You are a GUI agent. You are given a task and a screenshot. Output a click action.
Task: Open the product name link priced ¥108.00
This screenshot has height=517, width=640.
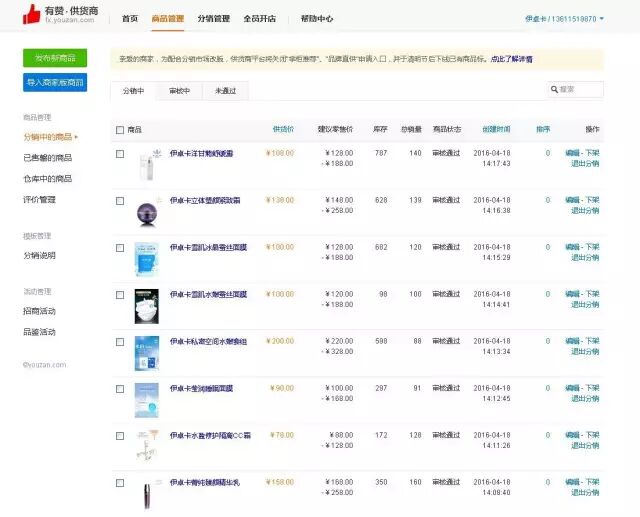202,153
